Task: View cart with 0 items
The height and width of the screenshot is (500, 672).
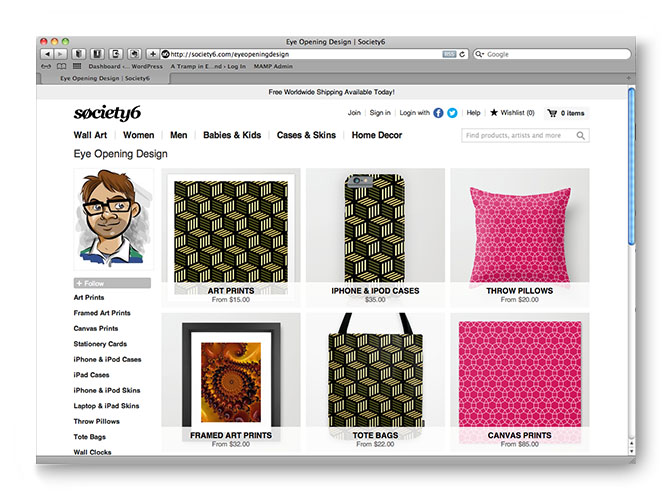Action: 567,113
